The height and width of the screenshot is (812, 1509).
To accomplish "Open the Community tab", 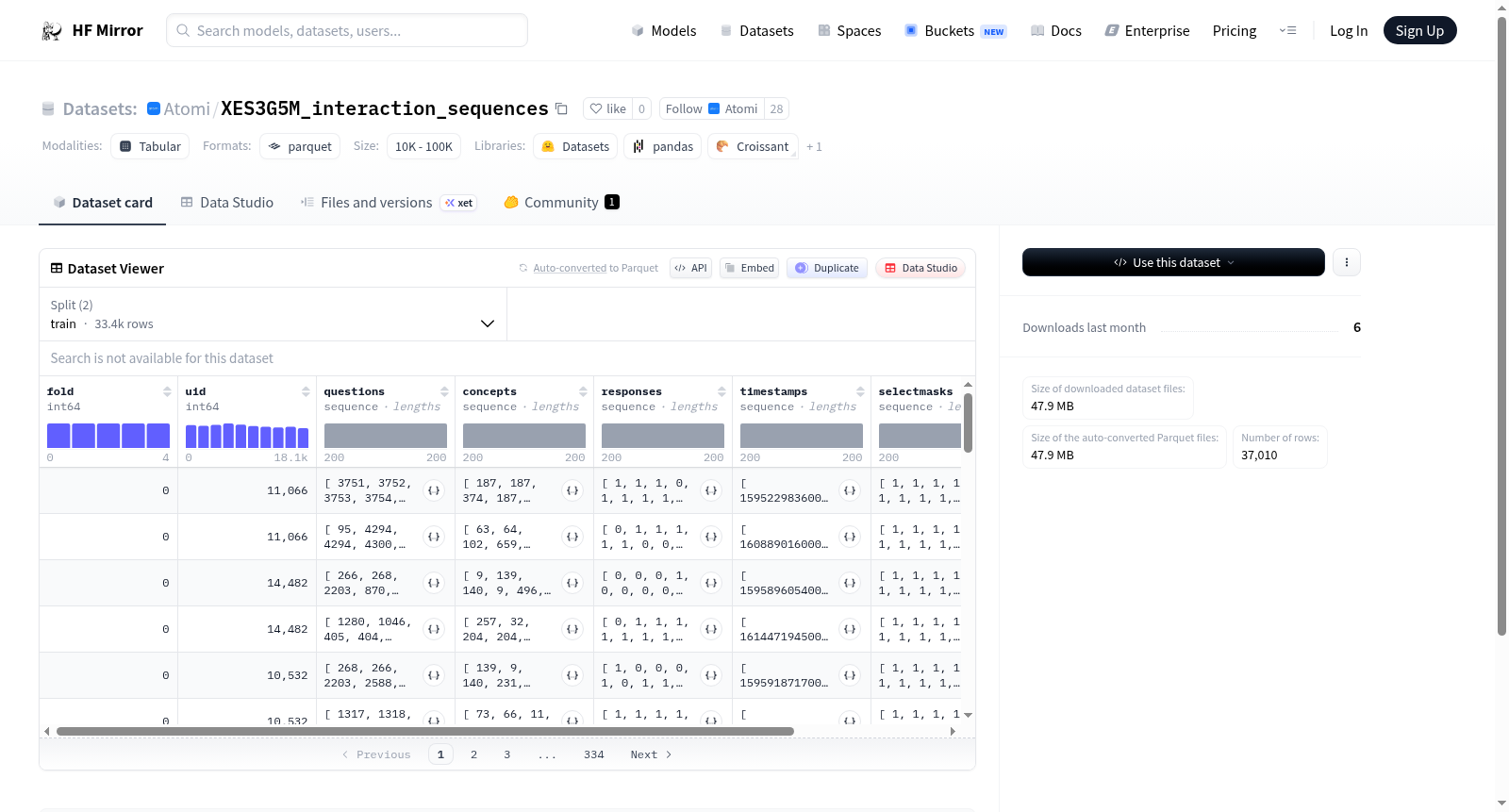I will point(561,203).
